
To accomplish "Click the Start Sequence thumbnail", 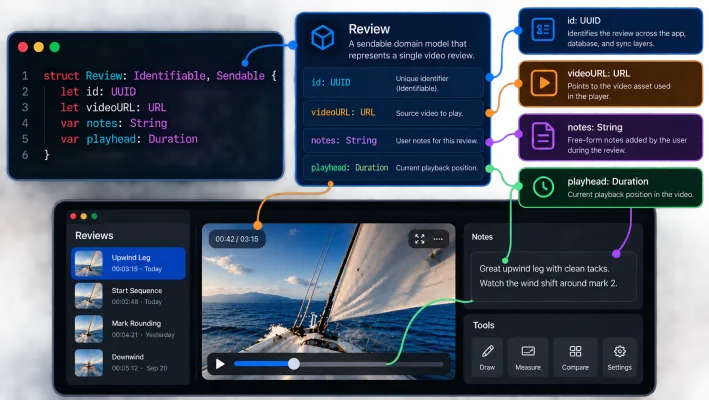I will click(x=89, y=296).
